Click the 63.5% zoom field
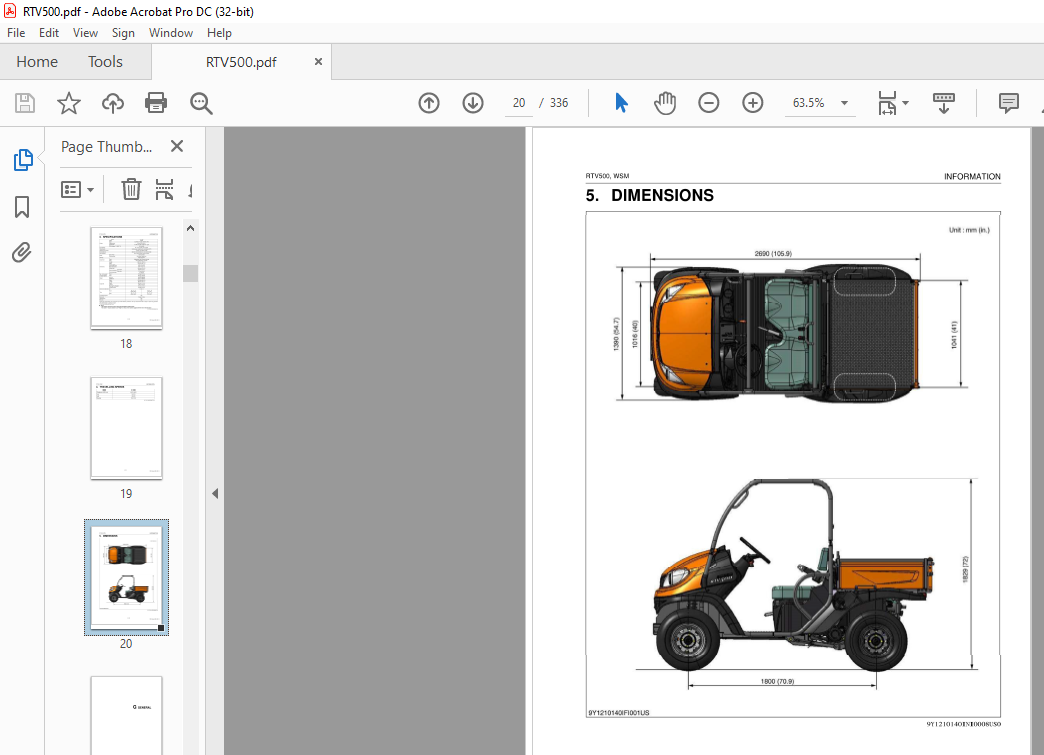The width and height of the screenshot is (1044, 755). point(808,103)
